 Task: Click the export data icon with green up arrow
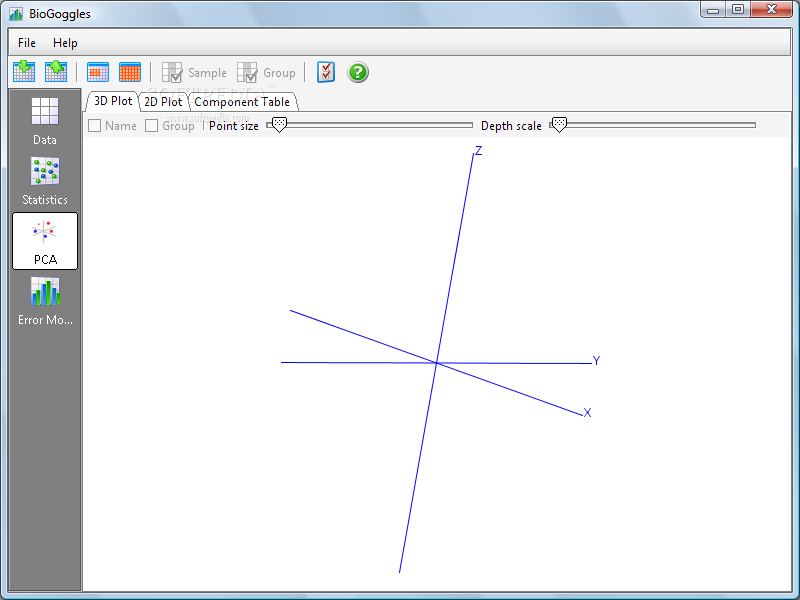(56, 71)
